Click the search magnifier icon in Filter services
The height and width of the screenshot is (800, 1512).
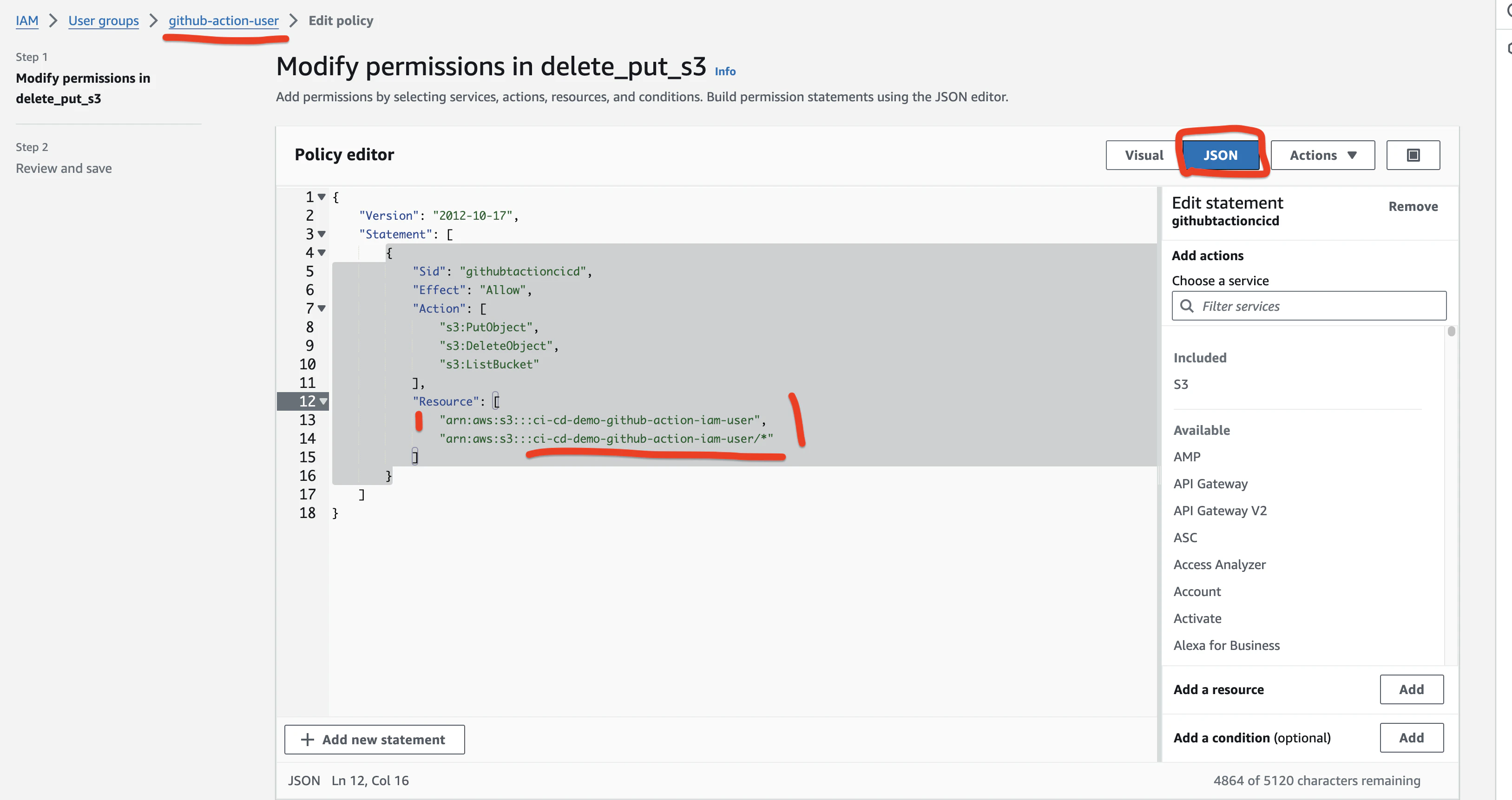[x=1187, y=306]
